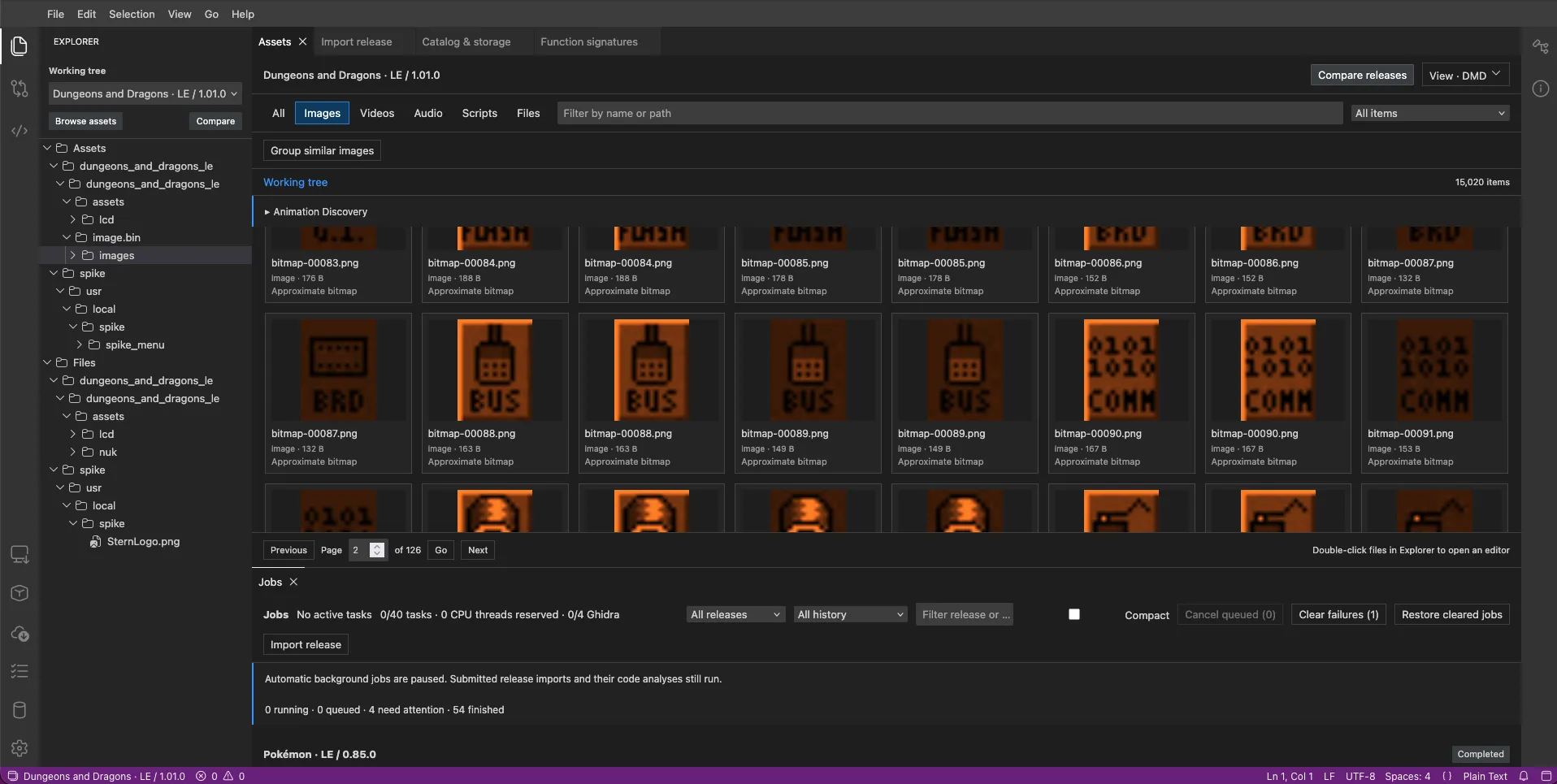Expand the images folder in tree
Viewport: 1557px width, 784px height.
tap(72, 255)
